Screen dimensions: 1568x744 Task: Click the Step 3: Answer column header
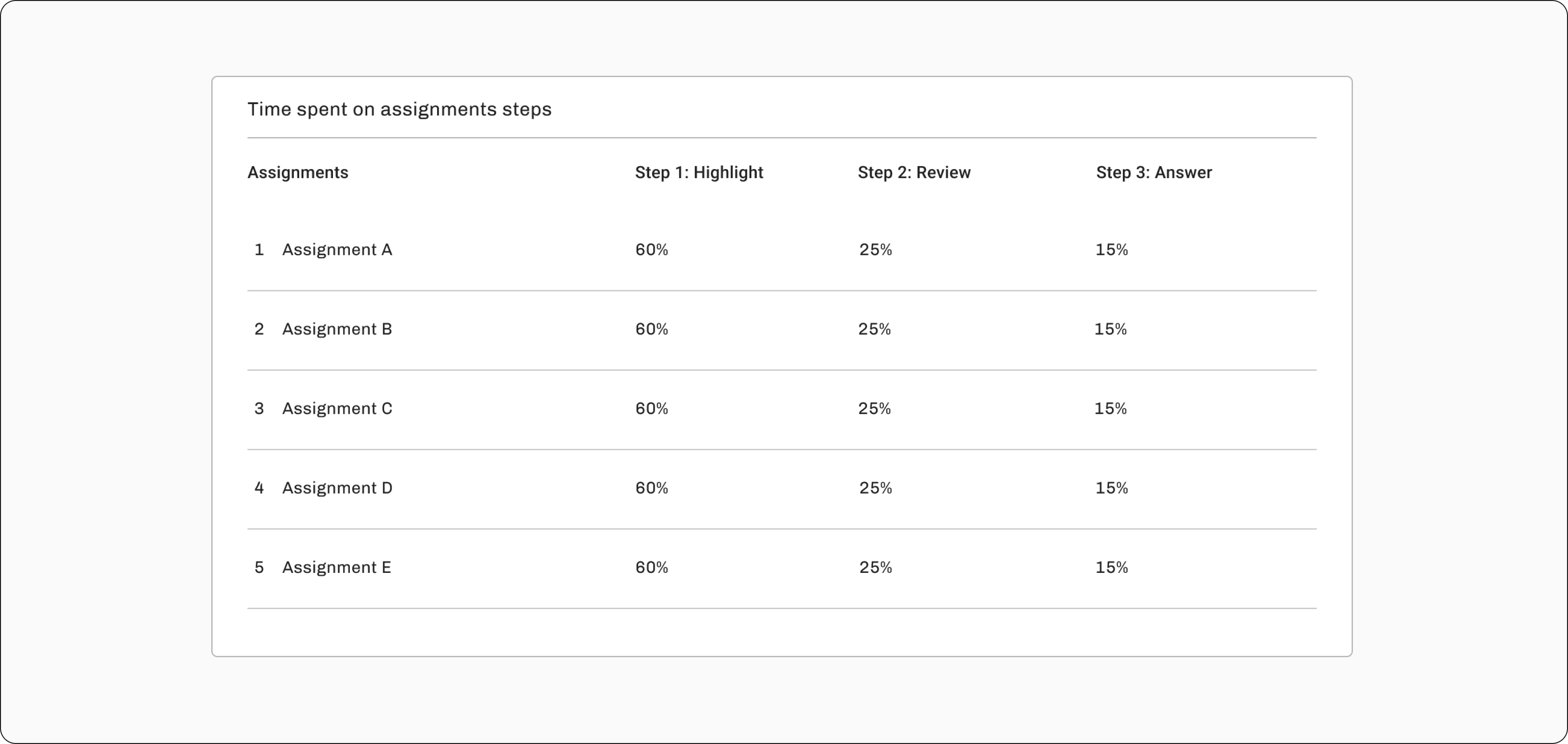pyautogui.click(x=1154, y=173)
